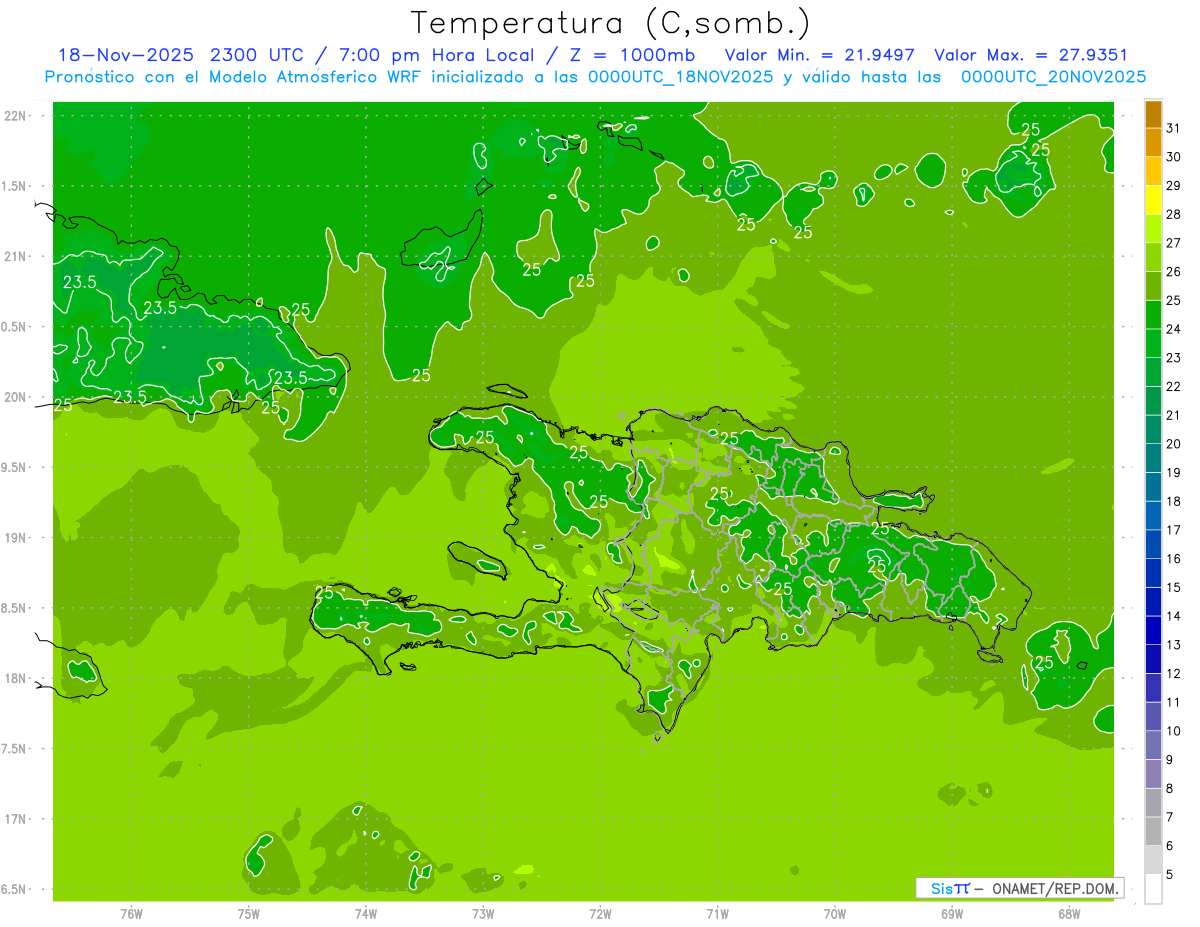Click the "73W" longitude axis label
The width and height of the screenshot is (1200, 927).
point(483,914)
